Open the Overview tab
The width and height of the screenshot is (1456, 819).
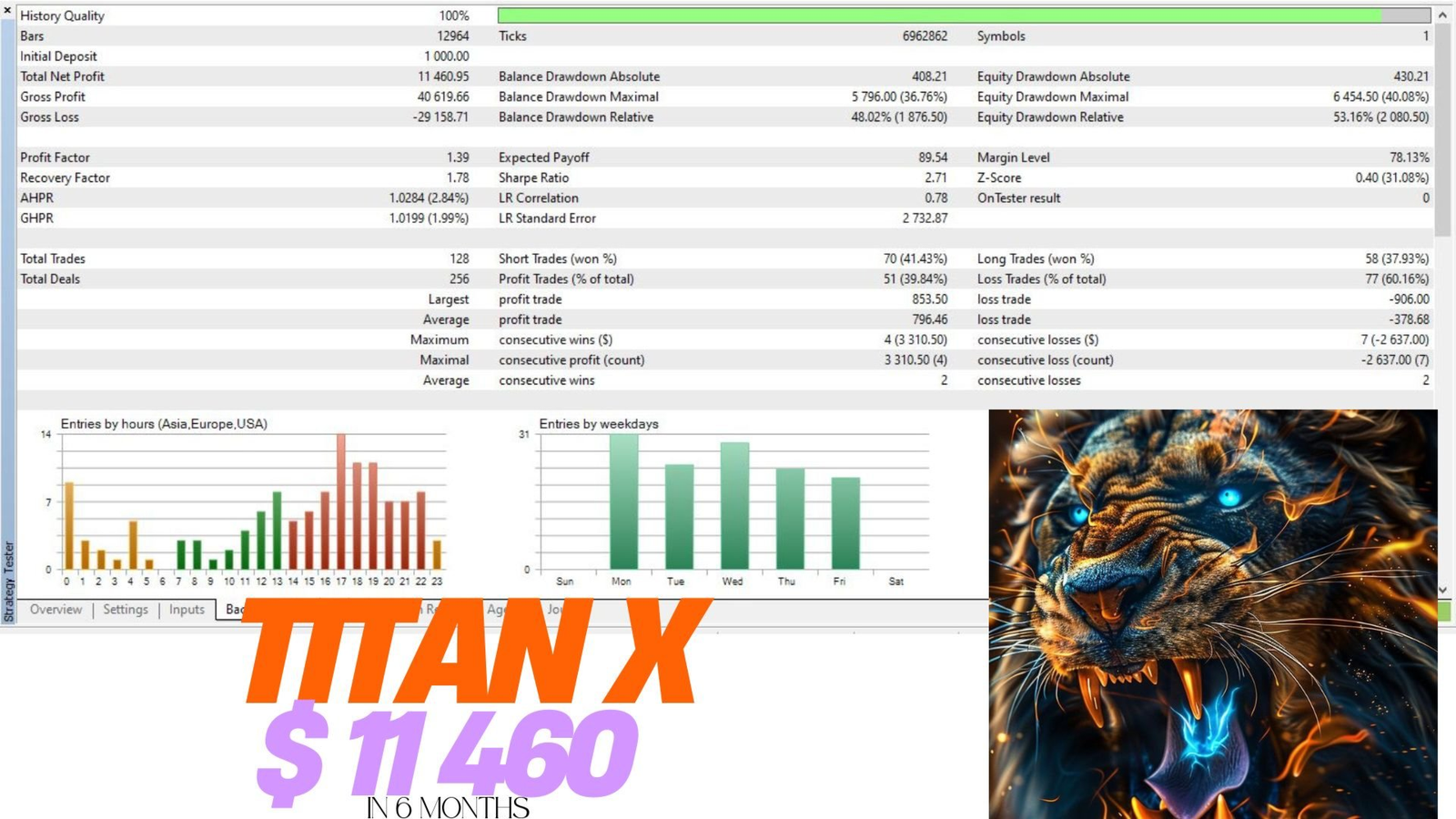pos(56,610)
